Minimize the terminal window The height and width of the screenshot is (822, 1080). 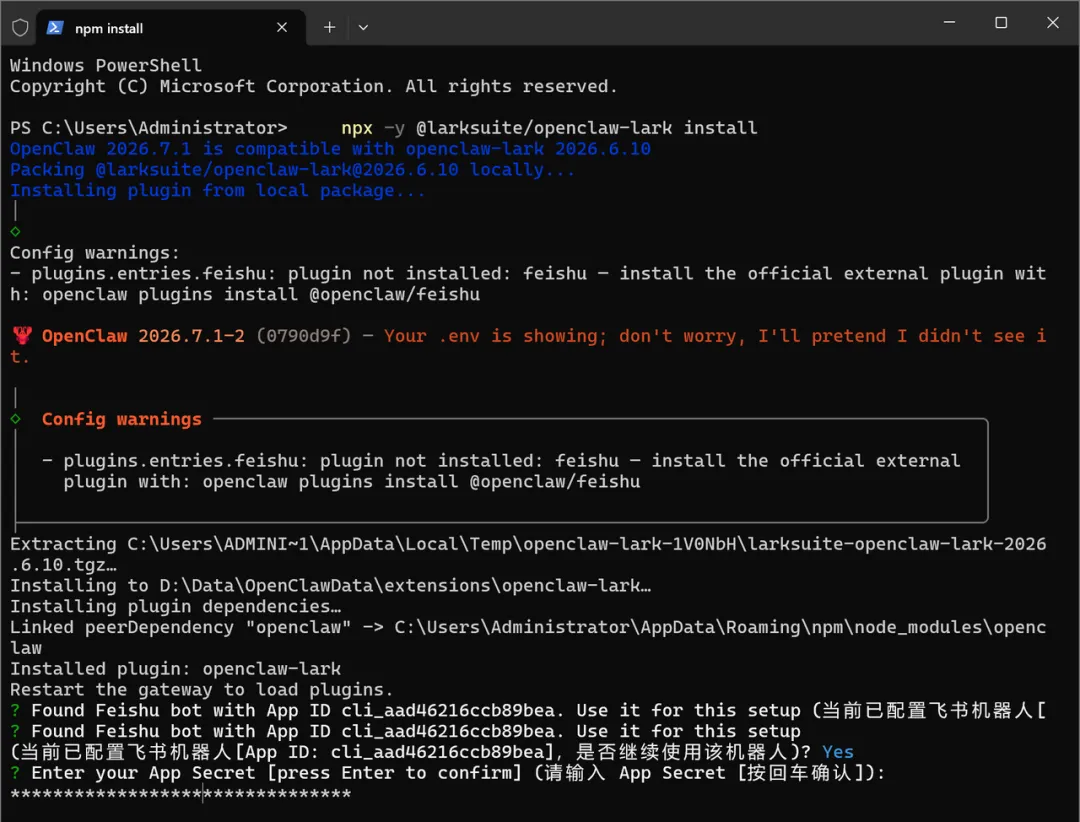[949, 22]
